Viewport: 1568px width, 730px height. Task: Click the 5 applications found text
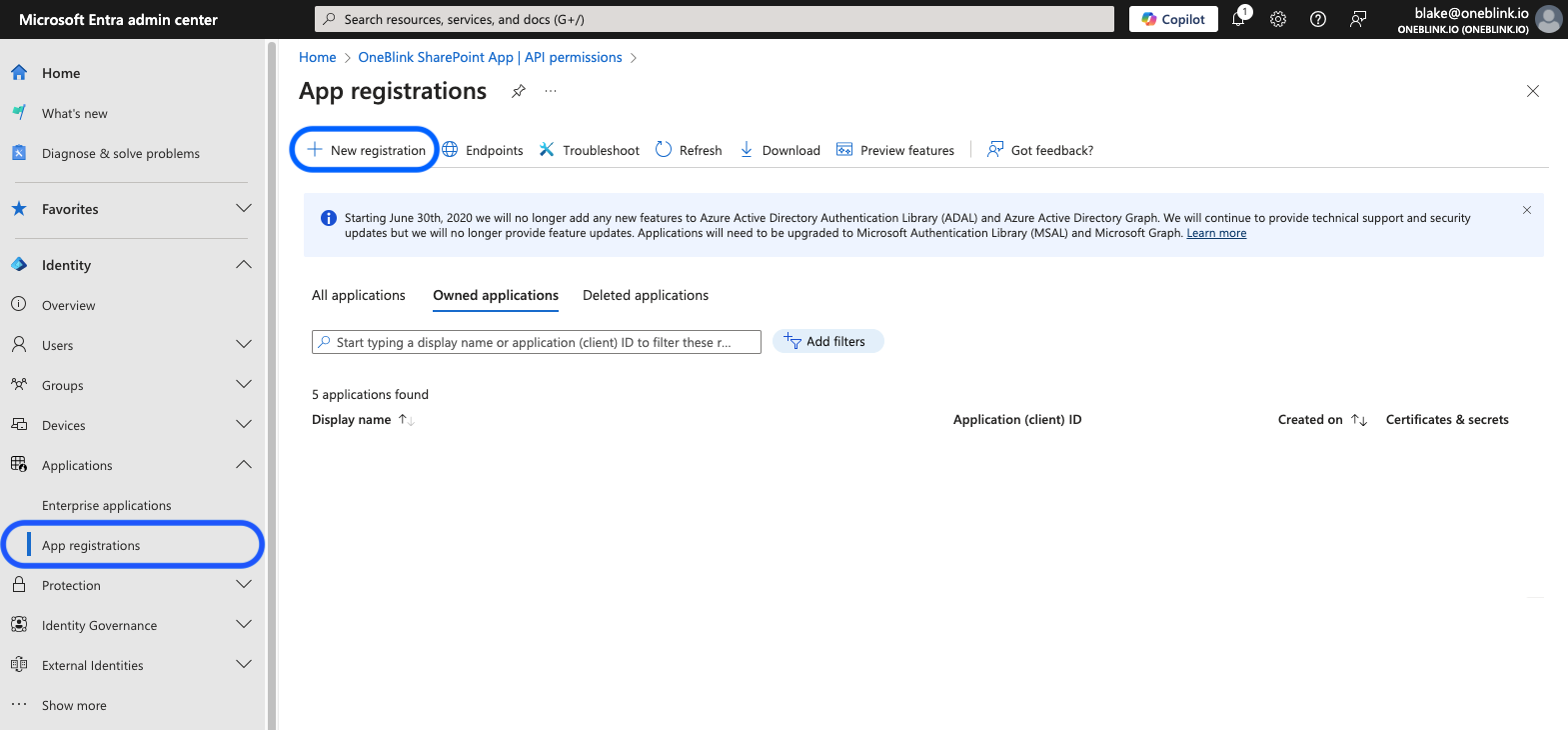[x=370, y=394]
